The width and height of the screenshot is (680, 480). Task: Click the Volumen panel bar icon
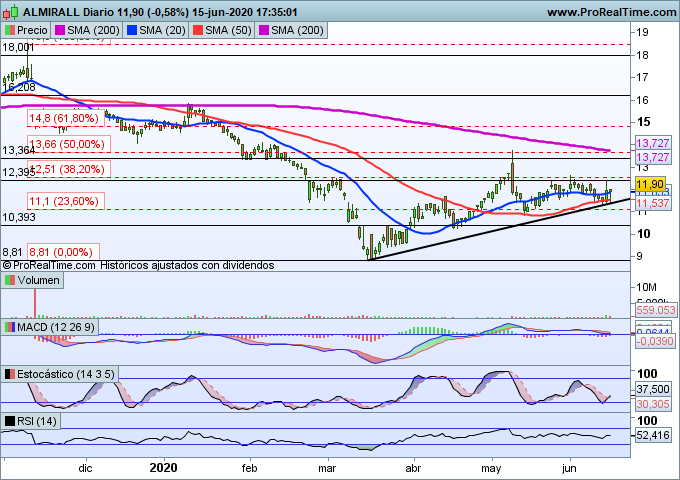click(10, 282)
